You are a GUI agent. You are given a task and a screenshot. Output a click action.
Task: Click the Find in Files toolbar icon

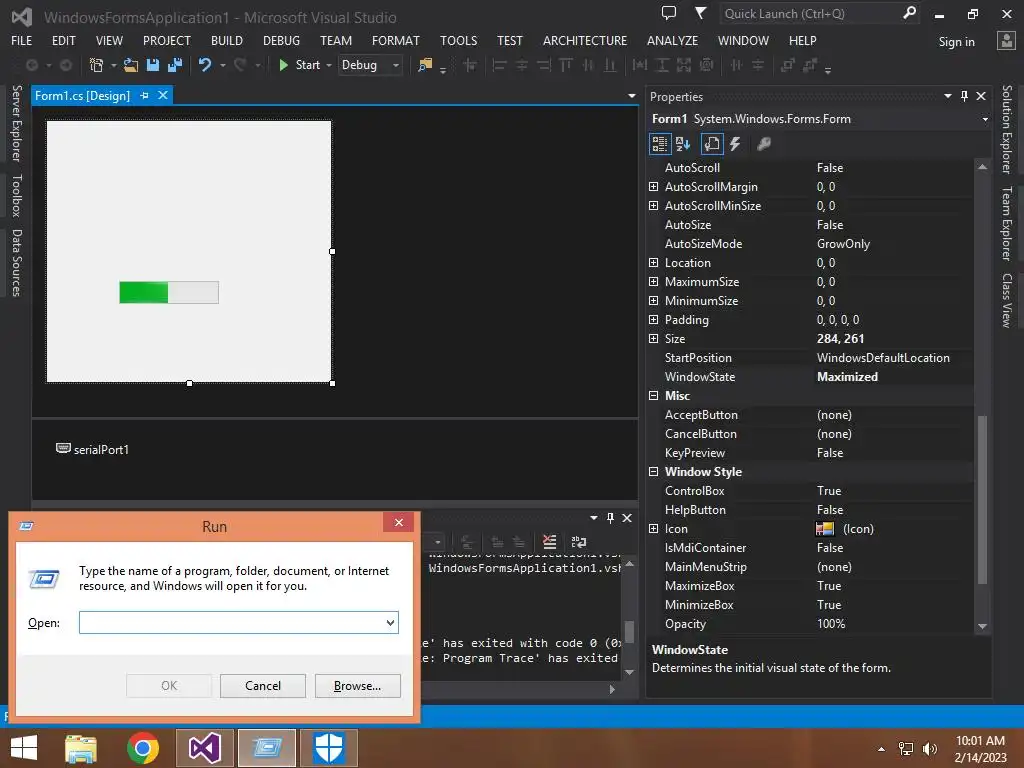click(425, 65)
